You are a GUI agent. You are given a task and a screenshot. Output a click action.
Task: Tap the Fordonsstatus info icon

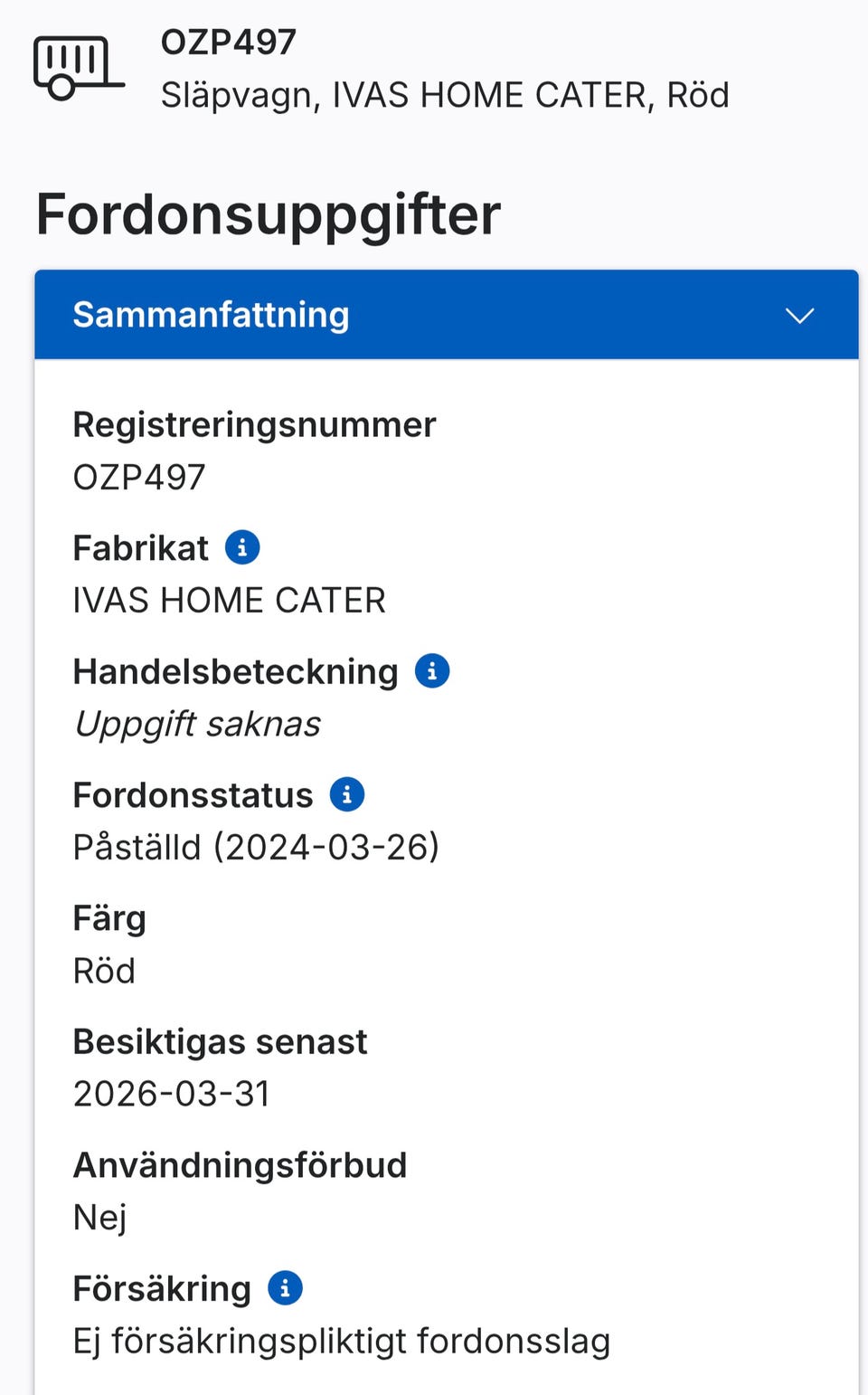[x=347, y=794]
